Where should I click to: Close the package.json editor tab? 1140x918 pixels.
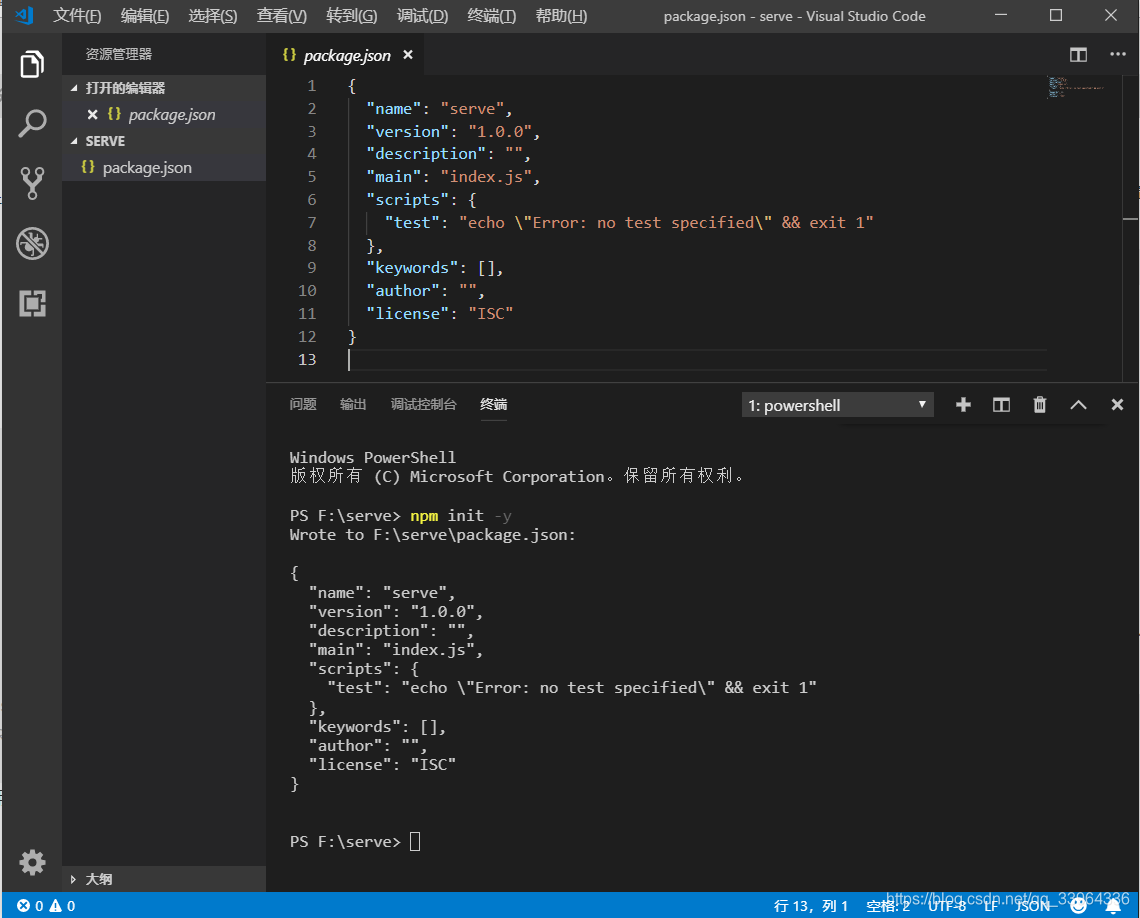pos(408,55)
